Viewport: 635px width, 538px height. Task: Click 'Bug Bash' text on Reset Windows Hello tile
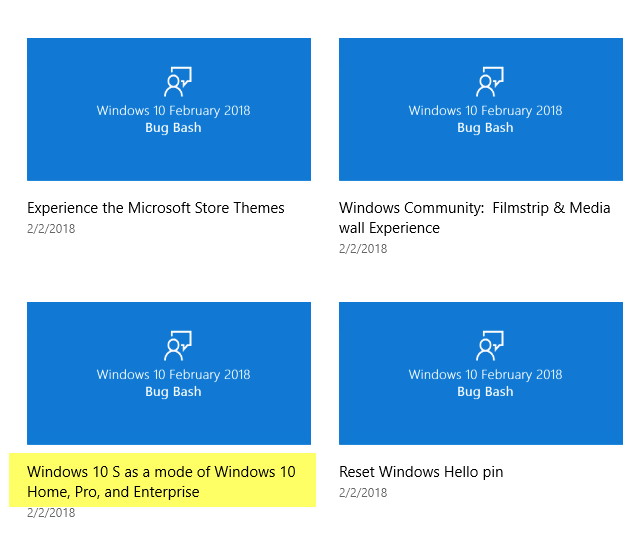click(x=485, y=392)
